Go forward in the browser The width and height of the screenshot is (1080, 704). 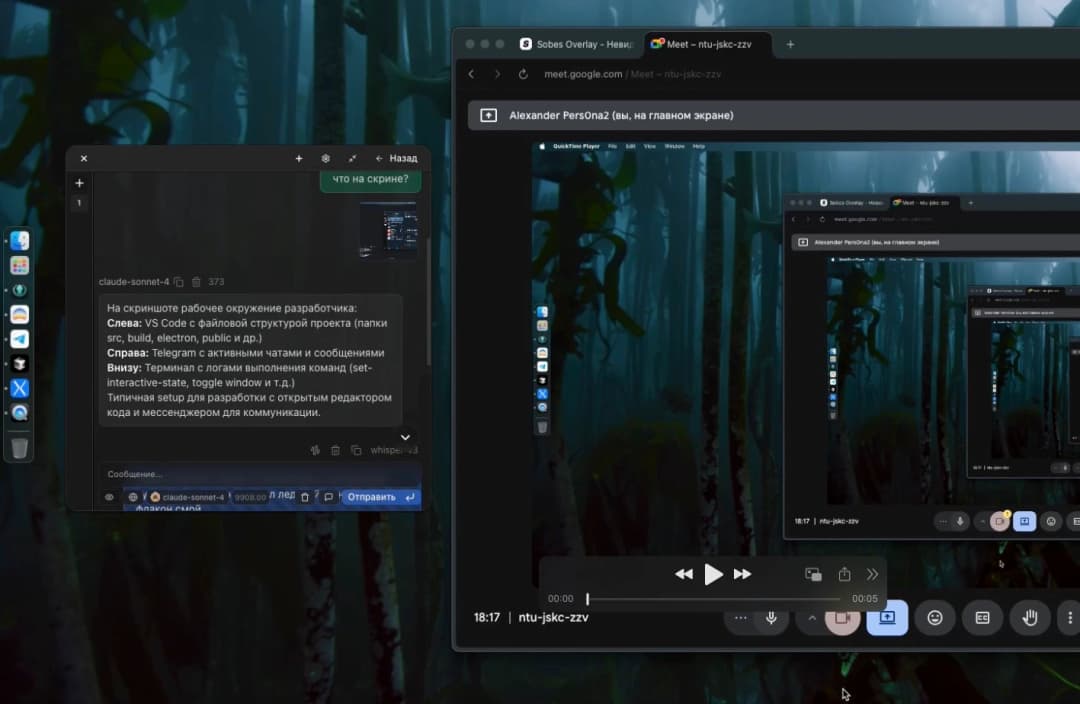tap(497, 74)
